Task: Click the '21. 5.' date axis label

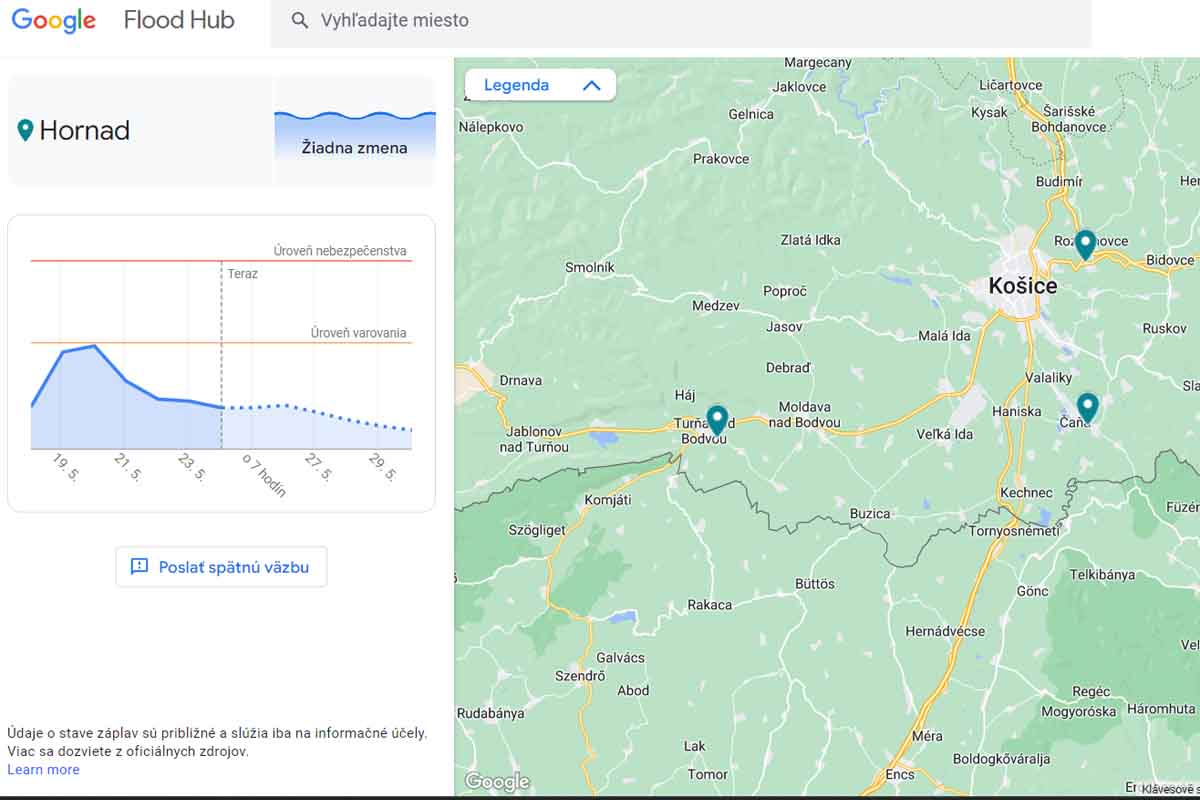Action: [130, 468]
